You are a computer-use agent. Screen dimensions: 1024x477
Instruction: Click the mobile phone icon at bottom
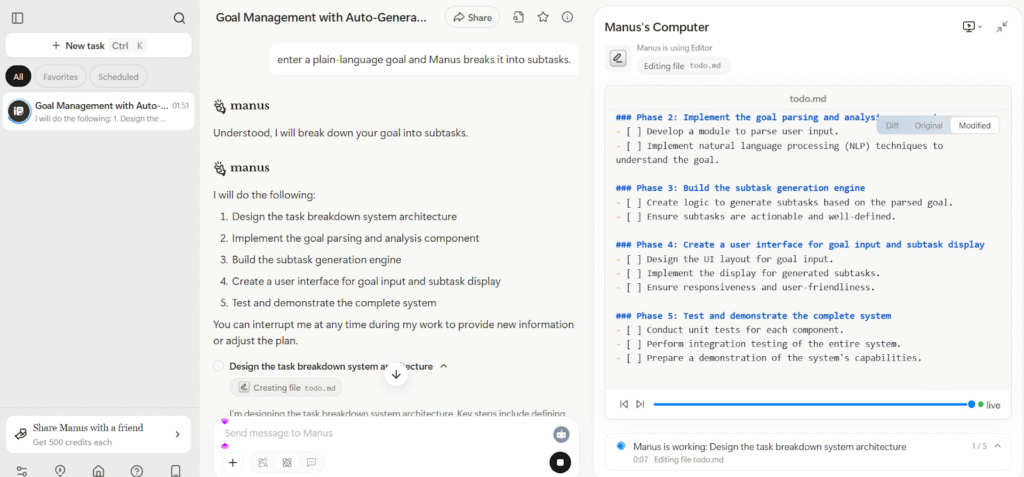pyautogui.click(x=175, y=470)
